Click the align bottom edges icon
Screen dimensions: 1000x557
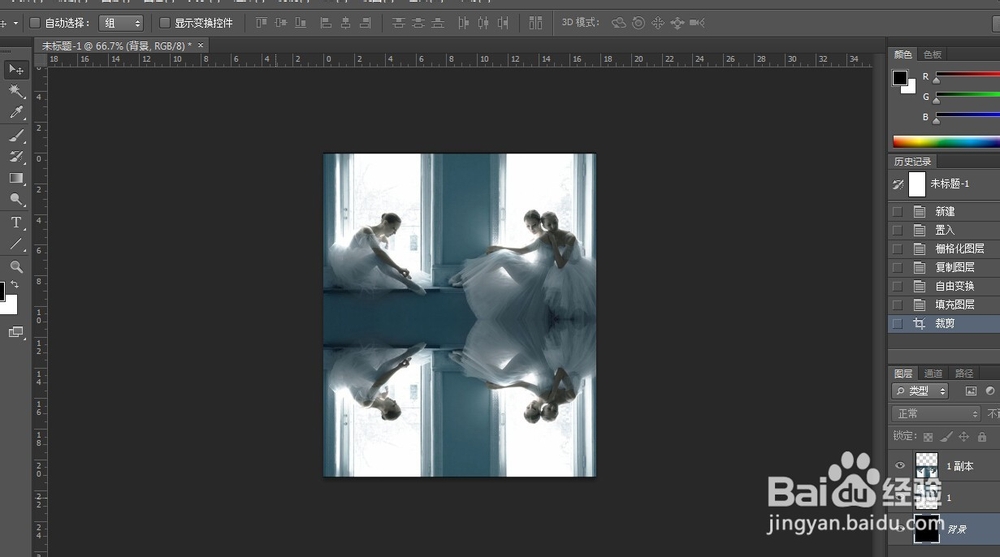pyautogui.click(x=300, y=23)
